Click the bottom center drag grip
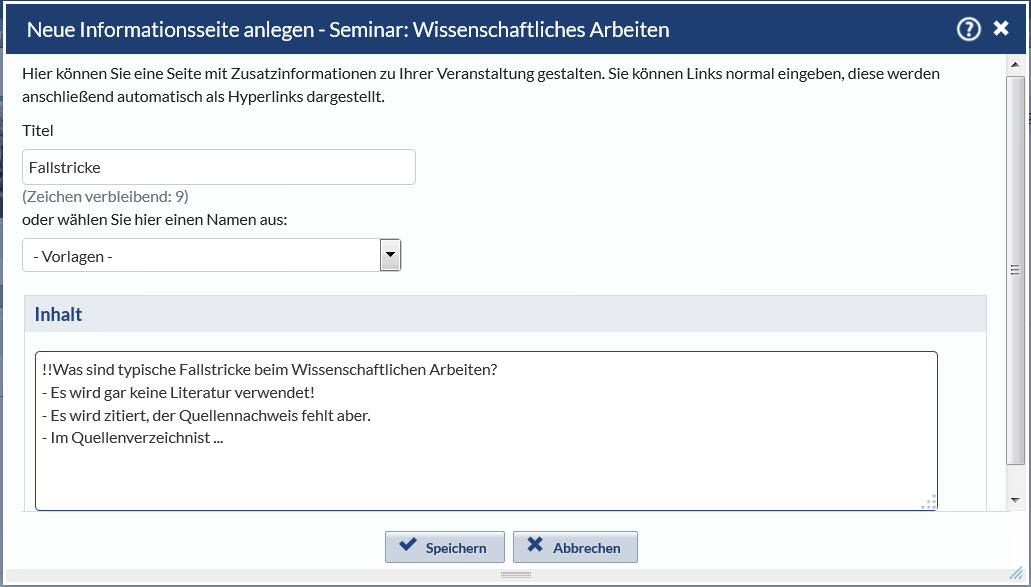Viewport: 1031px width, 587px height. click(516, 575)
